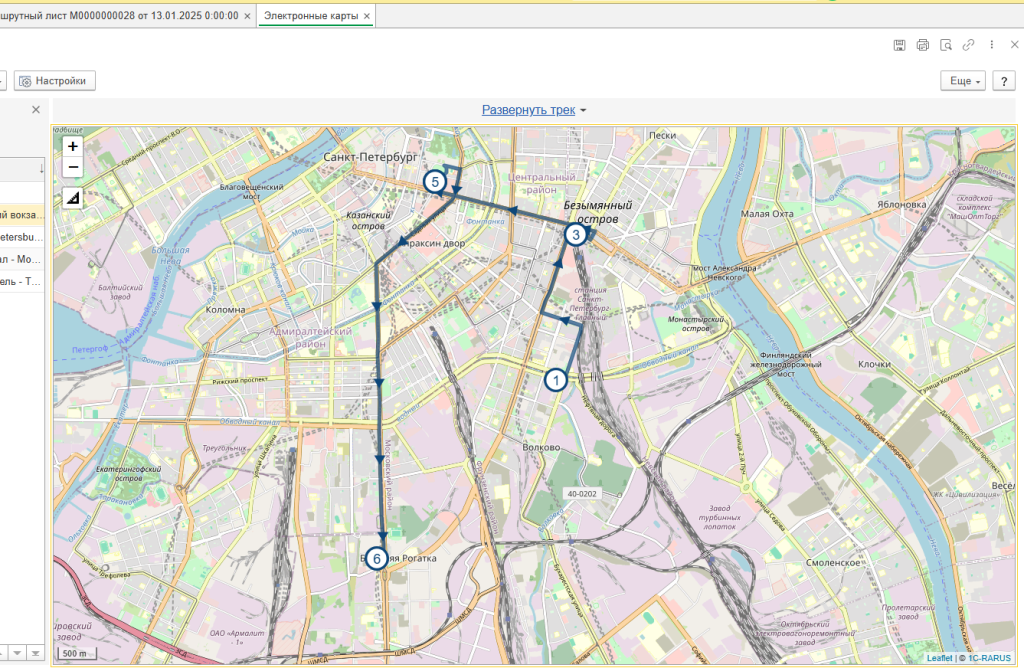The height and width of the screenshot is (668, 1024).
Task: Click the save (floppy disk) icon
Action: click(900, 45)
